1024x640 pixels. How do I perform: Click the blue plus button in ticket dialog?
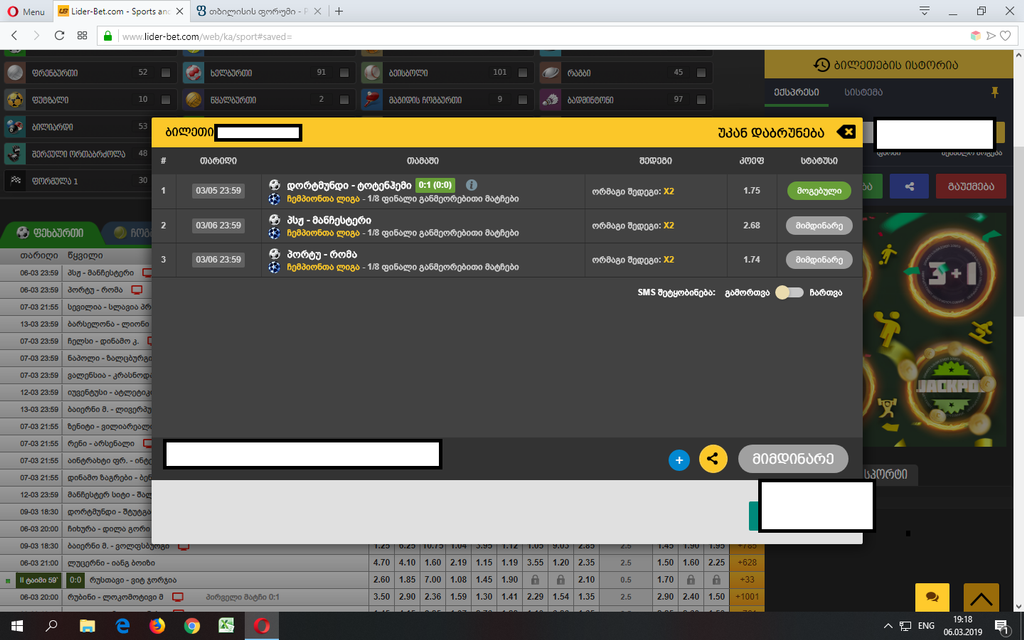679,460
